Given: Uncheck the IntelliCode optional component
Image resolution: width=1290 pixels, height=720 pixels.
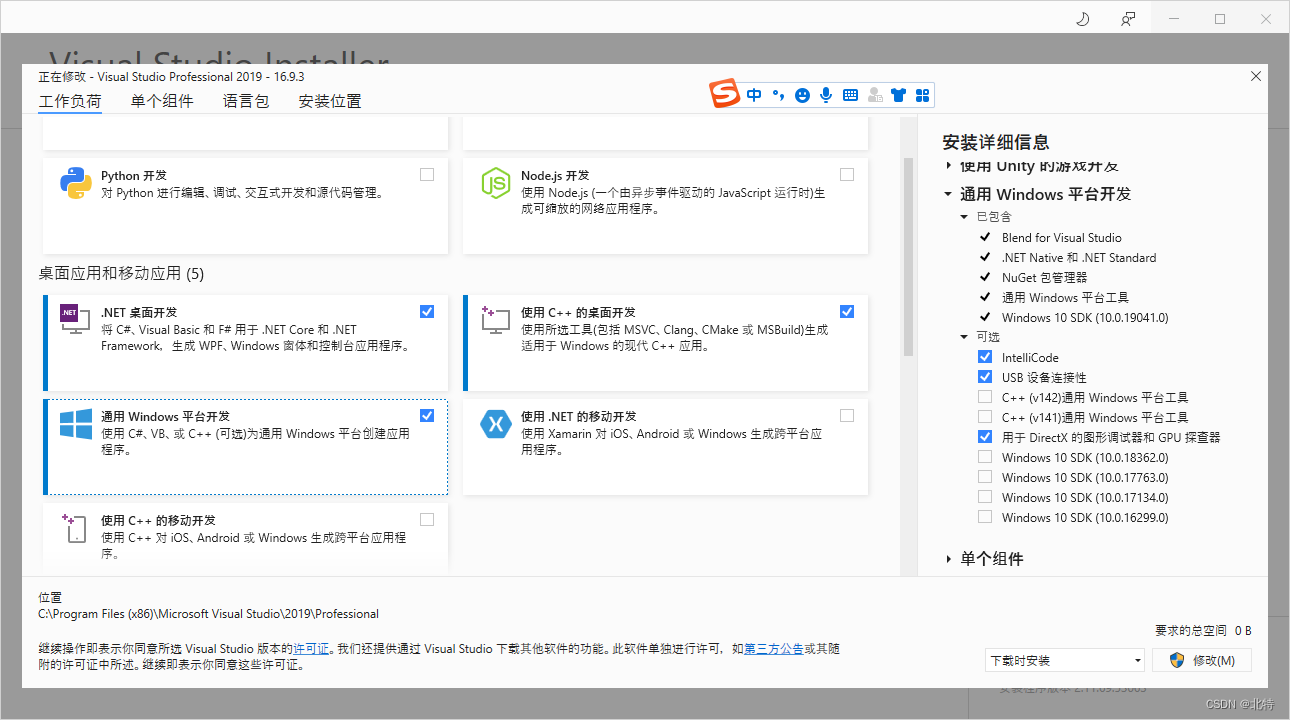Looking at the screenshot, I should click(x=985, y=357).
